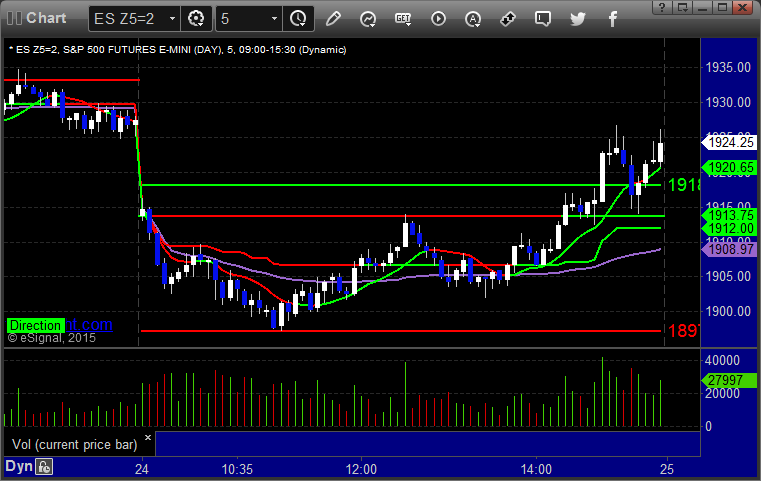Minimize the chart window

(x=702, y=7)
